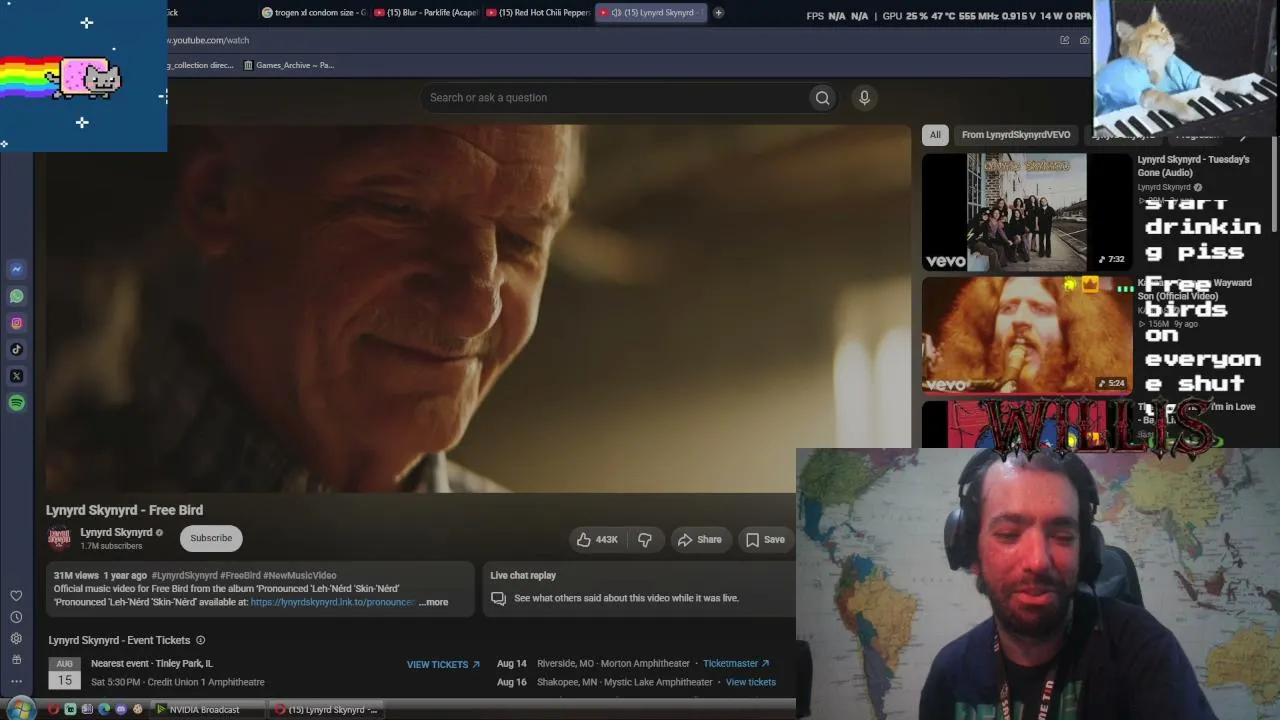Open the Opera icon in taskbar quick launch
This screenshot has height=720, width=1280.
click(53, 710)
